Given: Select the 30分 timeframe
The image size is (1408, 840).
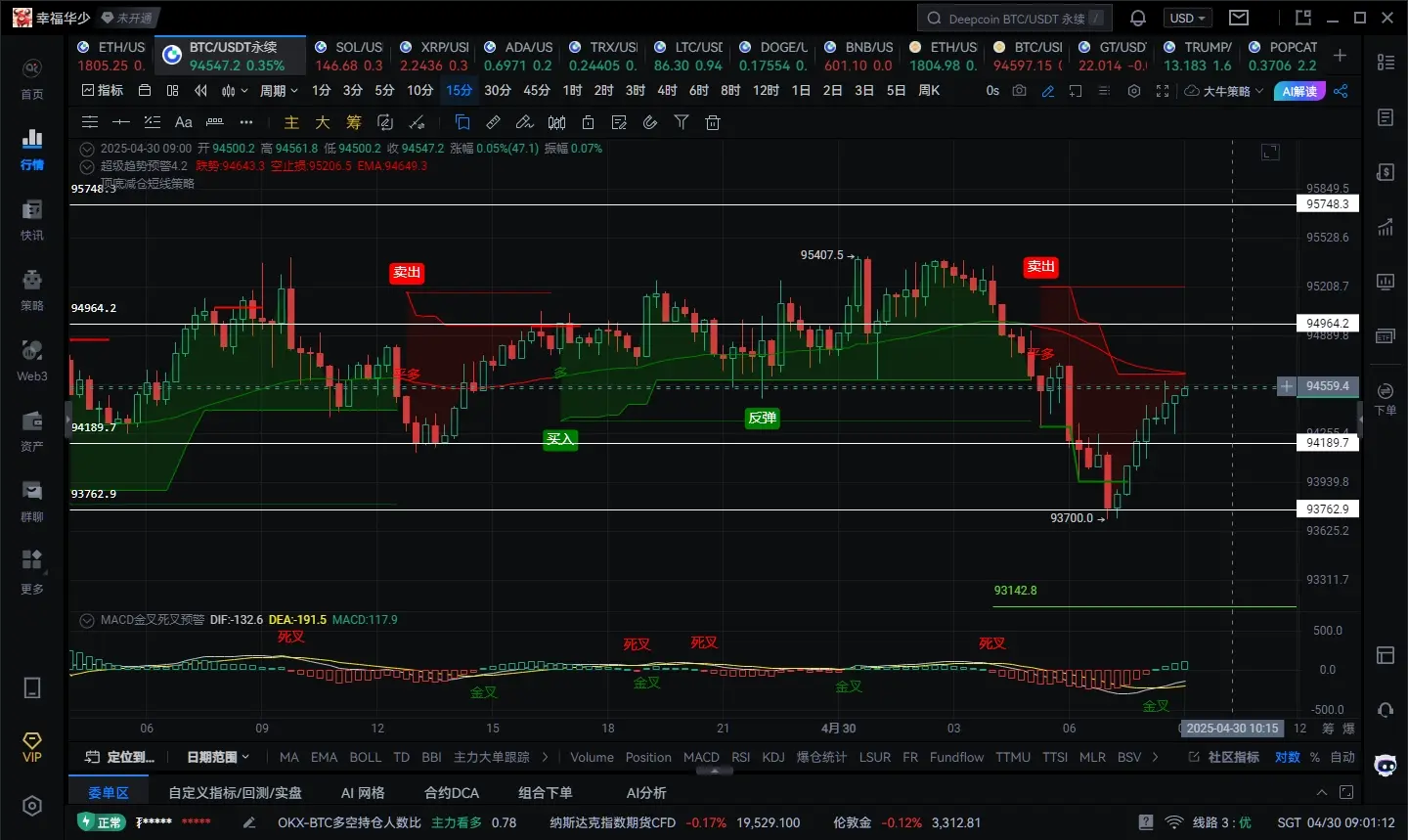Looking at the screenshot, I should (x=498, y=90).
